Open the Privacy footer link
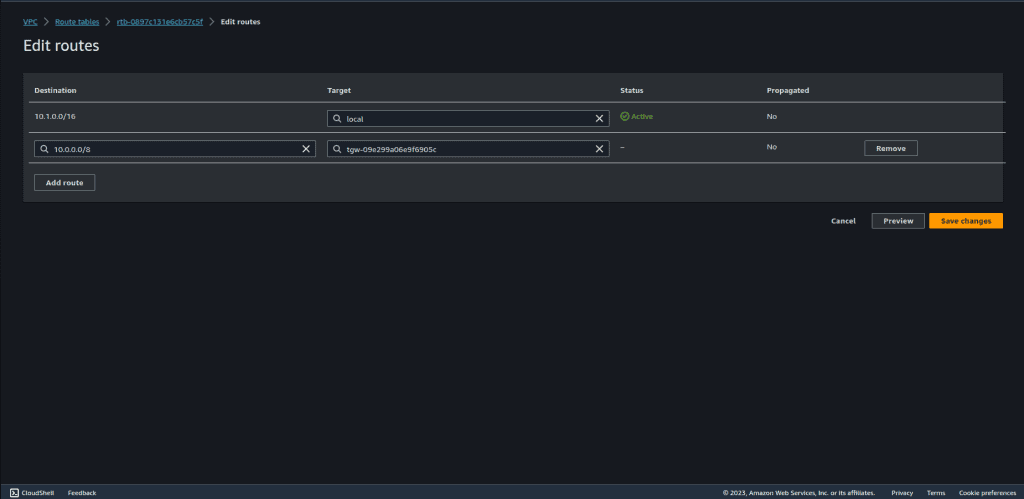Image resolution: width=1024 pixels, height=499 pixels. [x=902, y=493]
